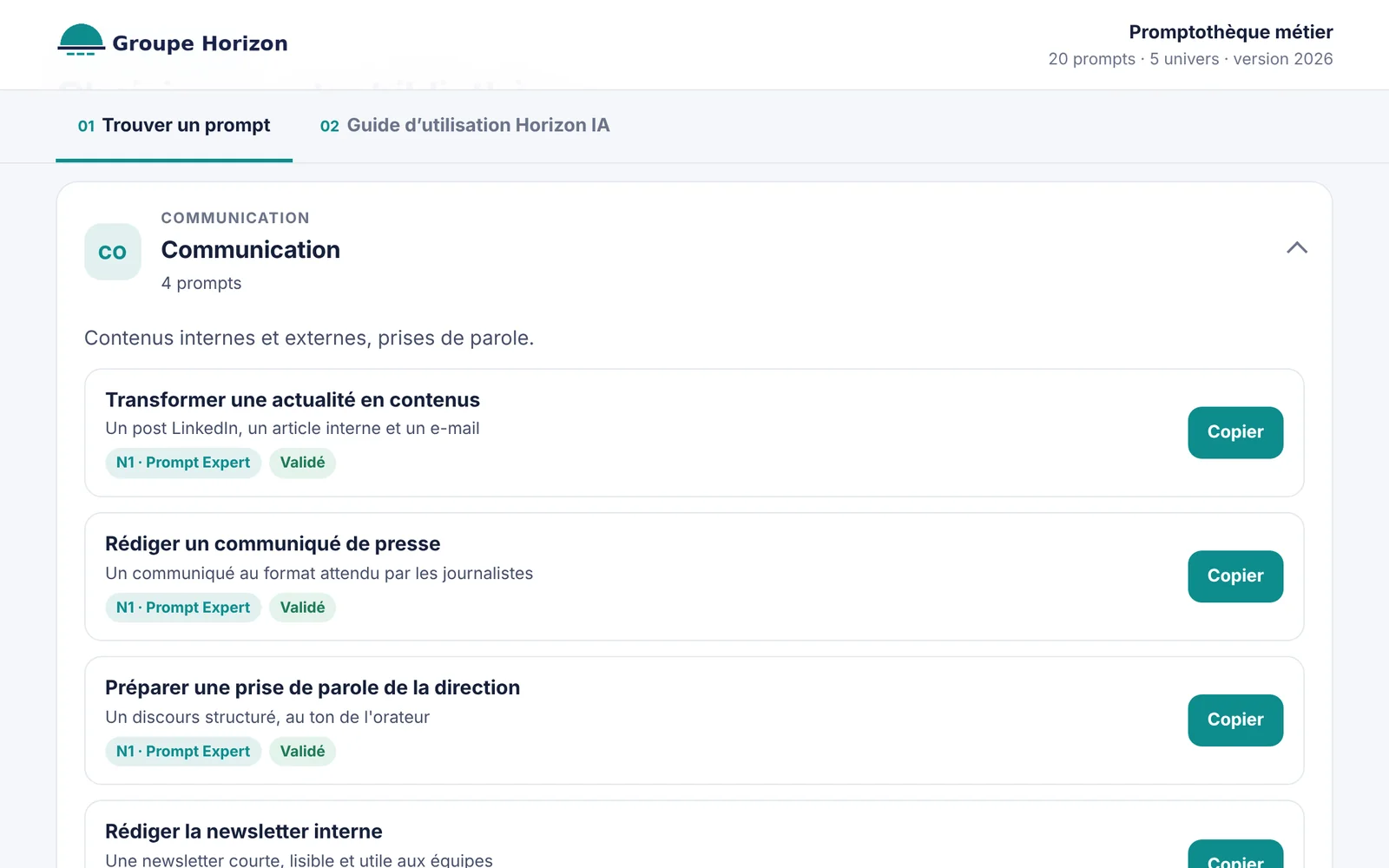This screenshot has width=1389, height=868.
Task: Open the Rédiger un communiqué de presse title
Action: coord(273,544)
